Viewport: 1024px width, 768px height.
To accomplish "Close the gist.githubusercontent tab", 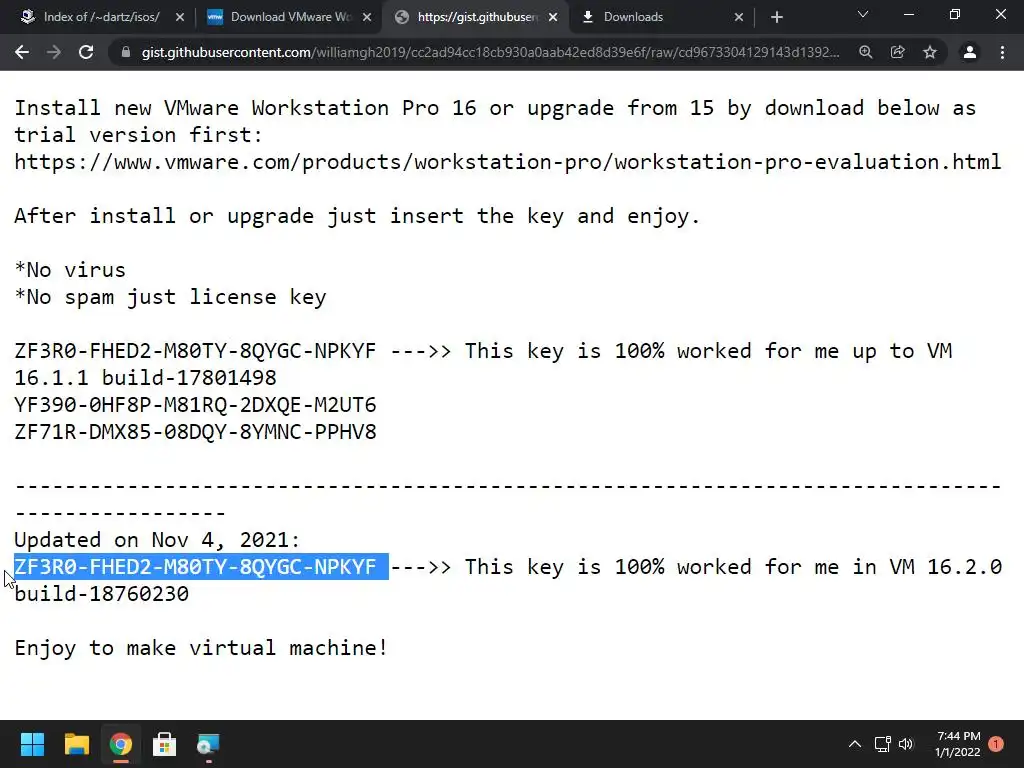I will click(x=553, y=17).
